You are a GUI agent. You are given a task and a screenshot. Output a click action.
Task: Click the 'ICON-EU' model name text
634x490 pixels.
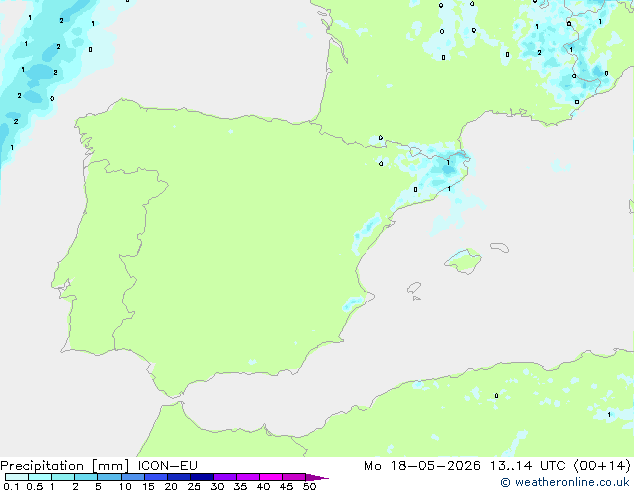point(167,466)
